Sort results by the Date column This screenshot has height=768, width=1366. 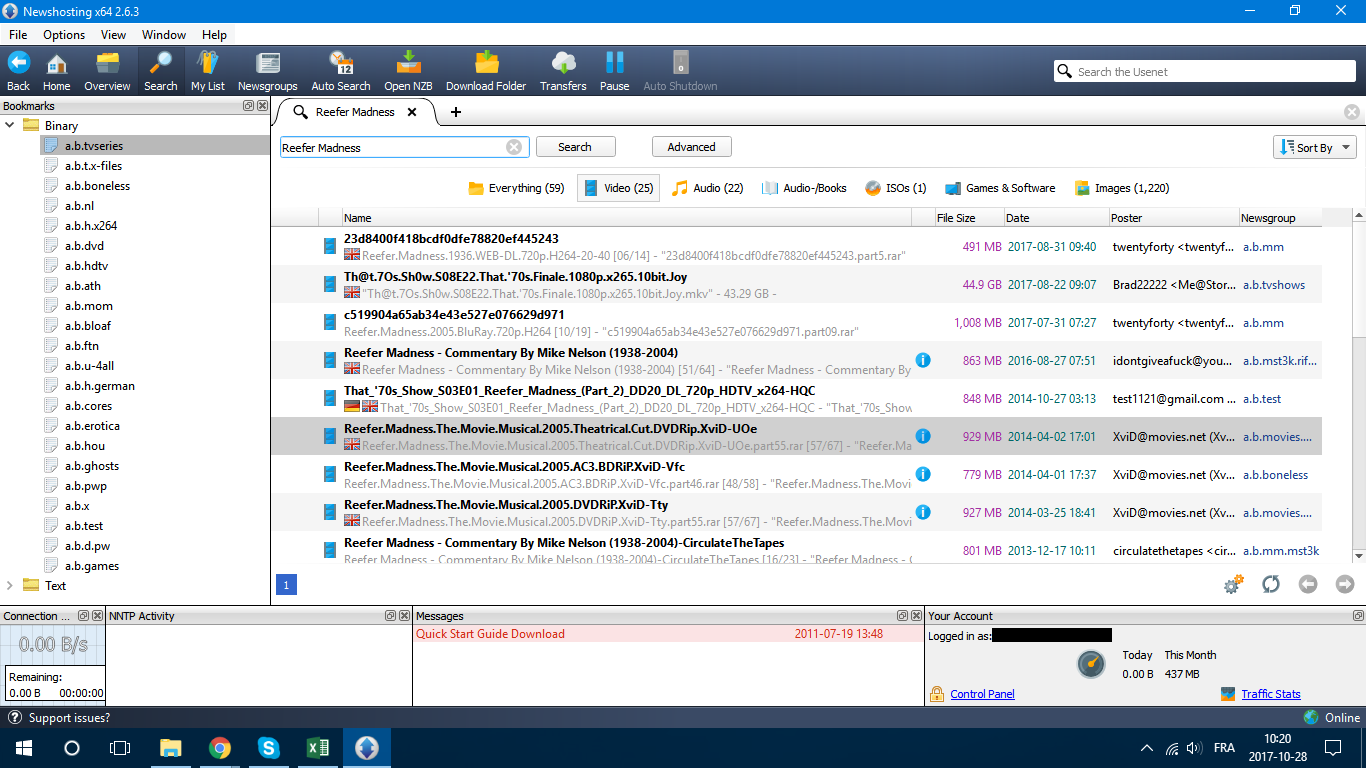tap(1055, 218)
